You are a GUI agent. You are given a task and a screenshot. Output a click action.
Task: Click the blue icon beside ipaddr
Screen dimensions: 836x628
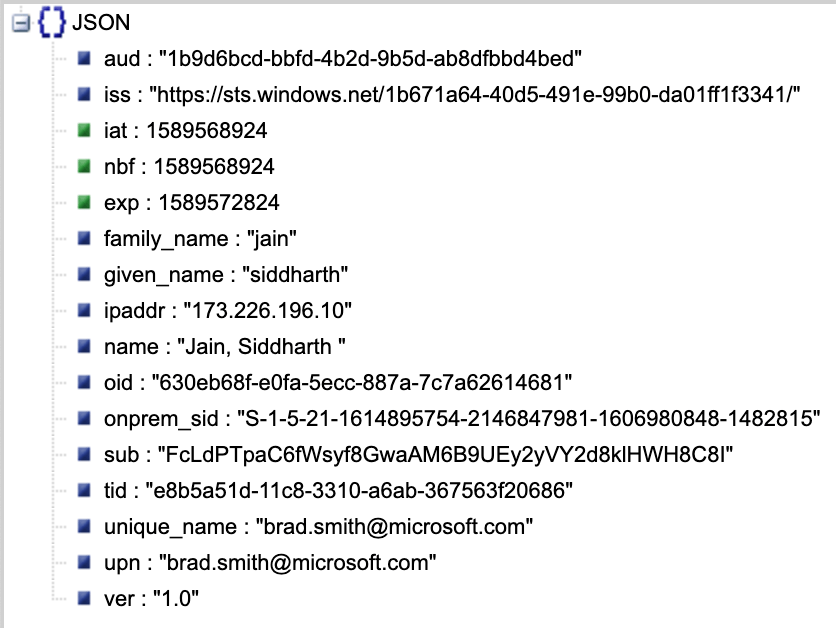(x=84, y=311)
